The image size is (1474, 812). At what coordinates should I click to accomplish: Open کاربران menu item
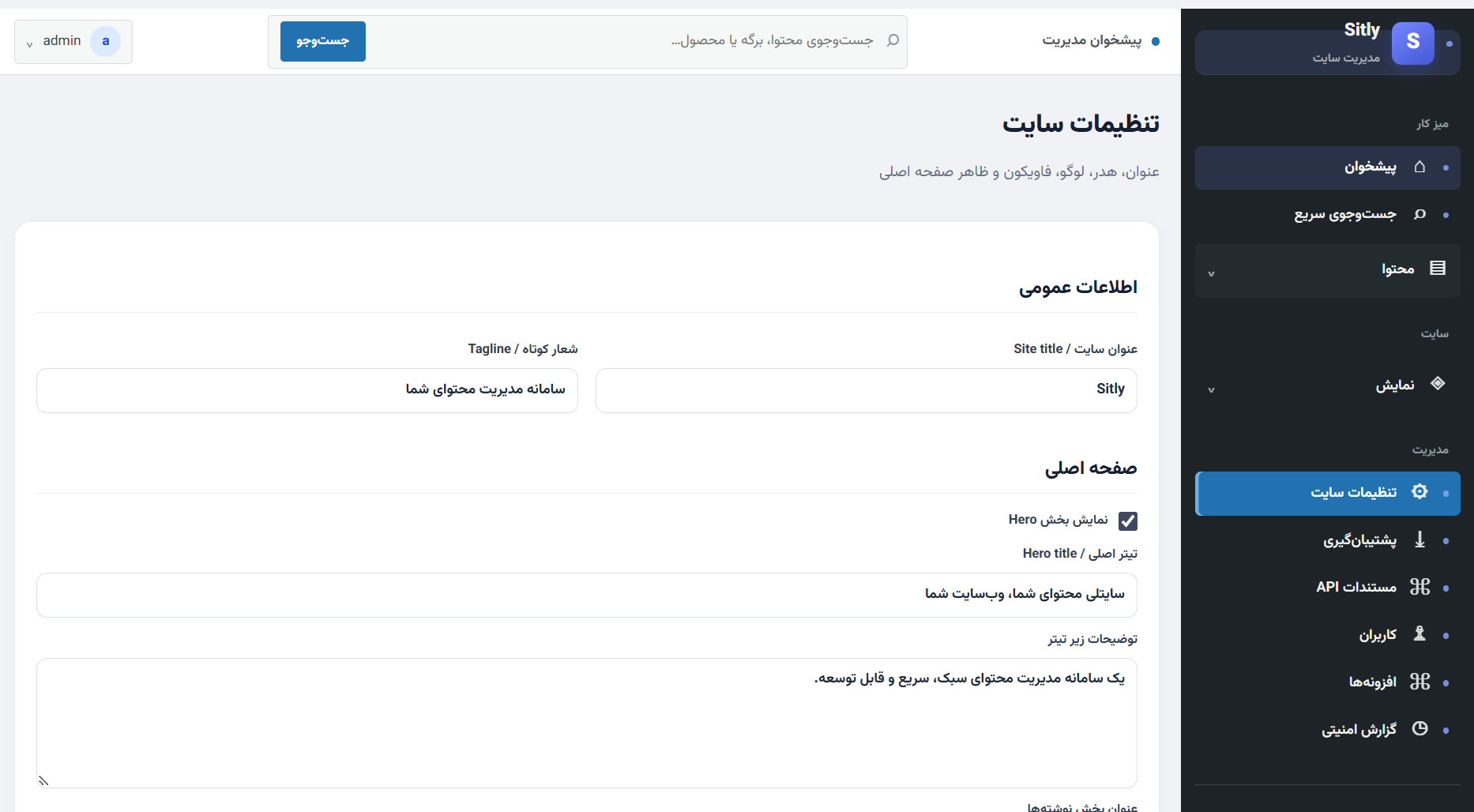click(x=1327, y=634)
